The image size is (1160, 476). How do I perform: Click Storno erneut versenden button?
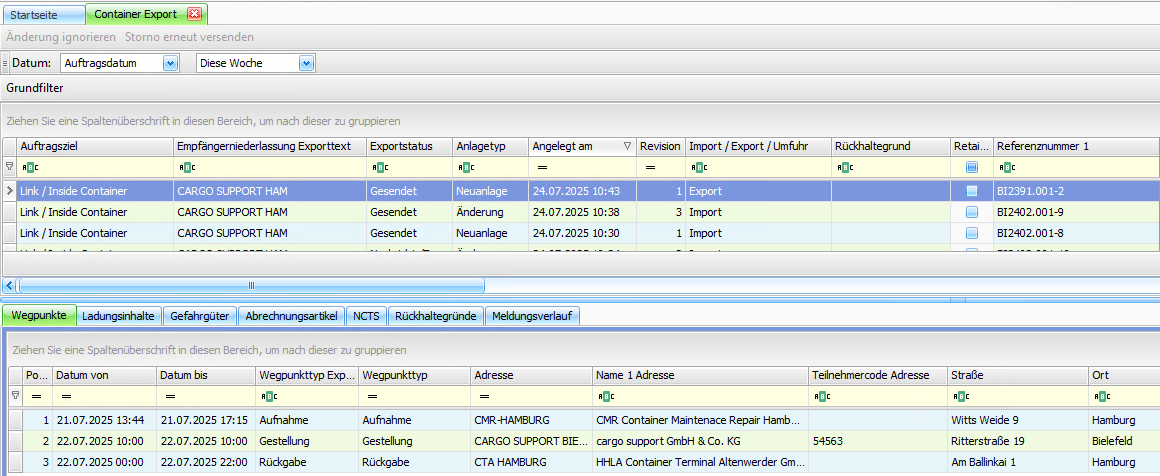click(189, 37)
